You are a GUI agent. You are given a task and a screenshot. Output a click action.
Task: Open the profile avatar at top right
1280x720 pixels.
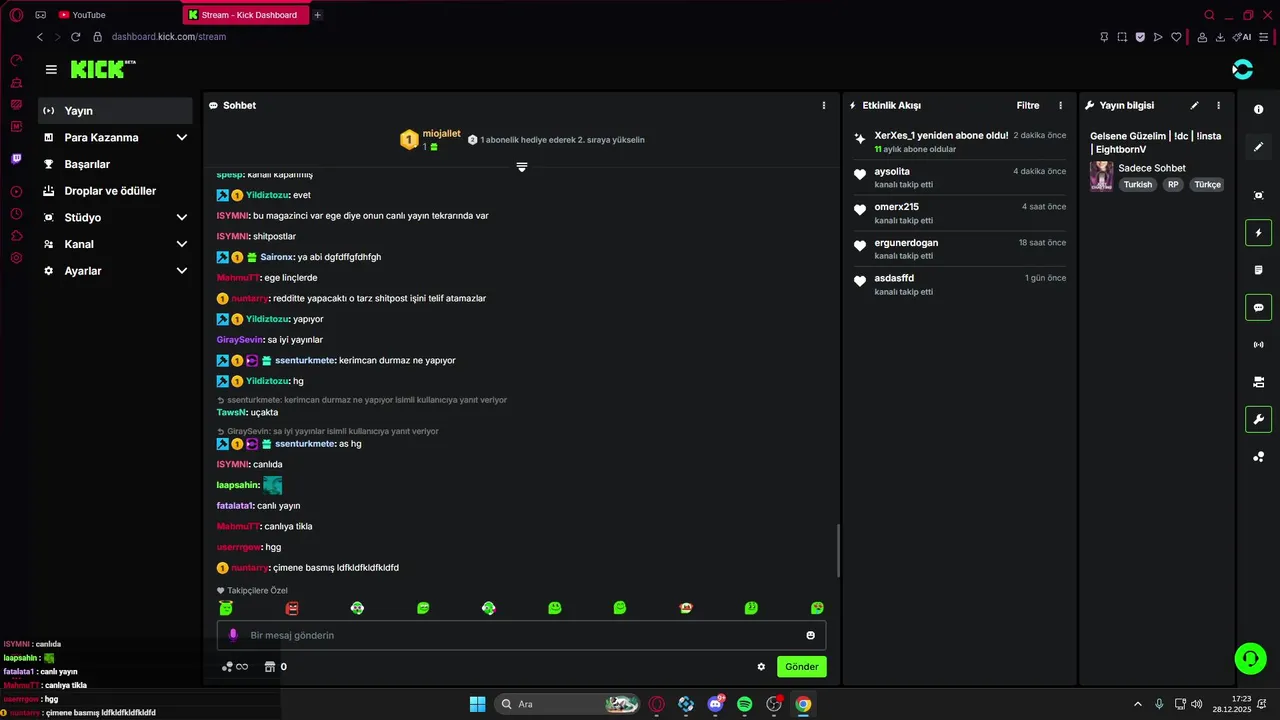point(1242,69)
